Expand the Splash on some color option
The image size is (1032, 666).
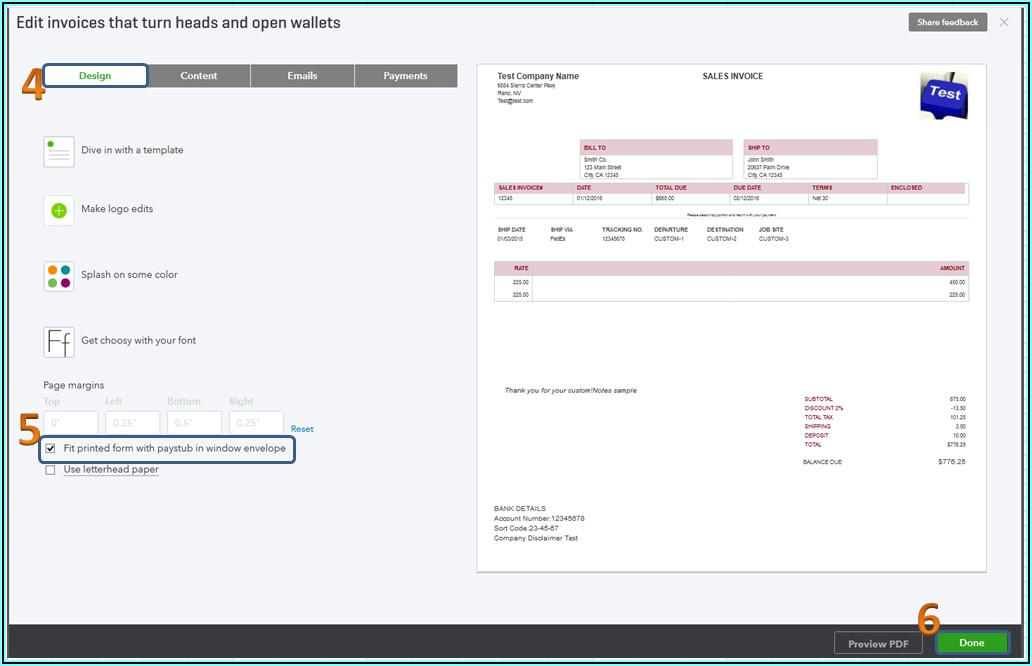(x=129, y=275)
